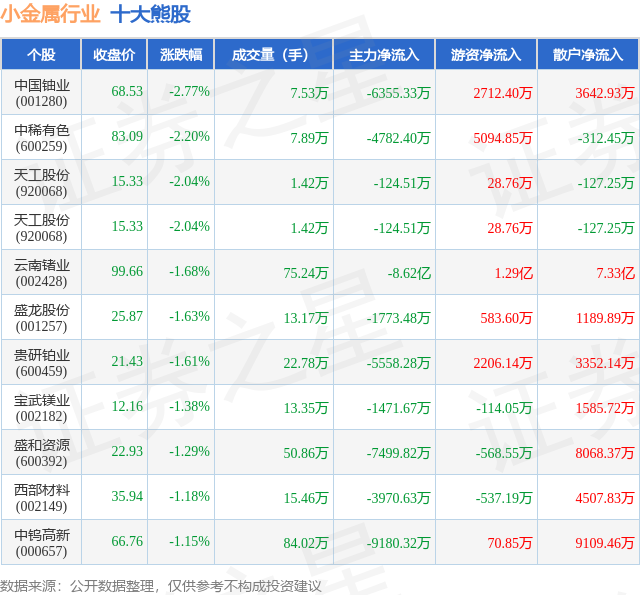This screenshot has width=640, height=595.
Task: Select the 云南锗业 (002428) row name
Action: pos(41,273)
